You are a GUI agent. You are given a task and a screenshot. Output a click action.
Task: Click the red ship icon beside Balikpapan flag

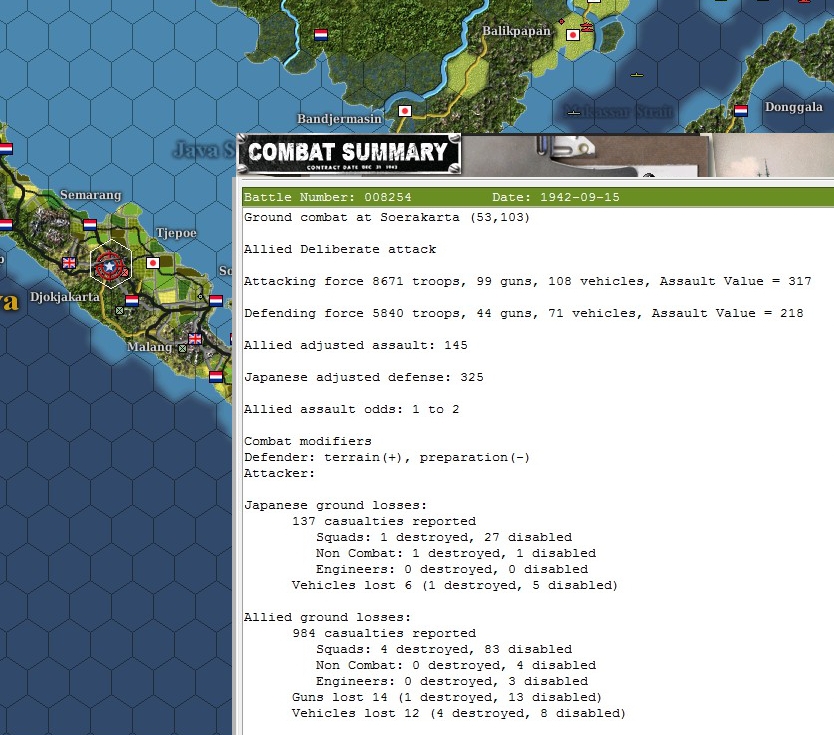click(587, 27)
